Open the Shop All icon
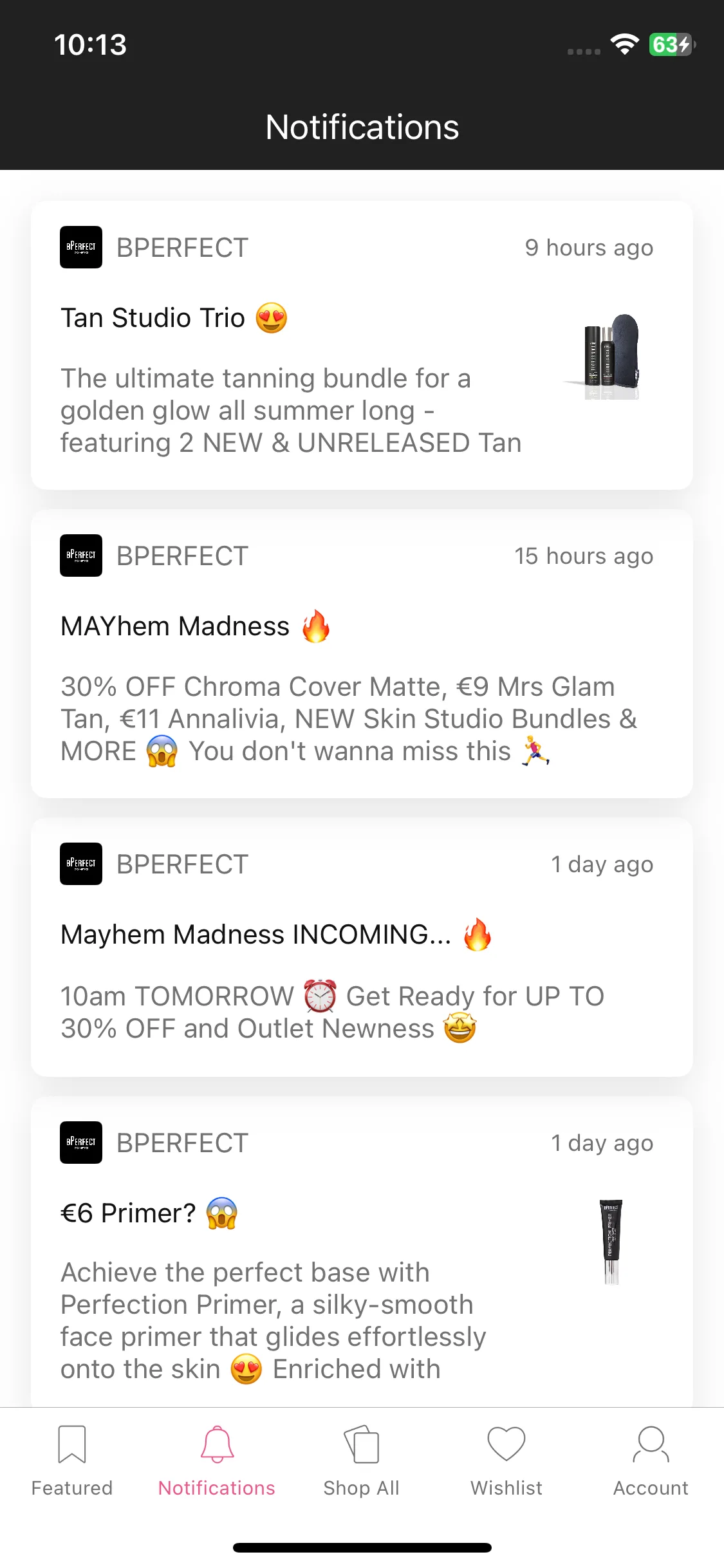Viewport: 724px width, 1568px height. (362, 1444)
